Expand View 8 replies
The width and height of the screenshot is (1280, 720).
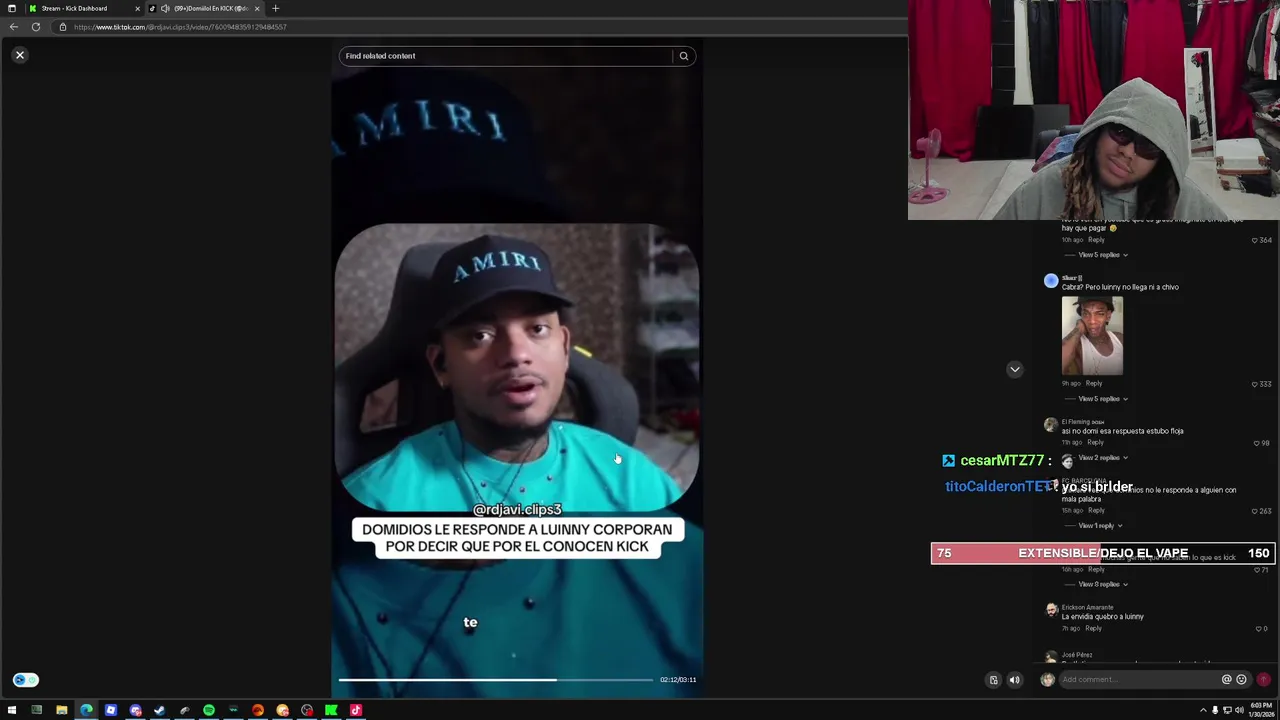tap(1103, 584)
